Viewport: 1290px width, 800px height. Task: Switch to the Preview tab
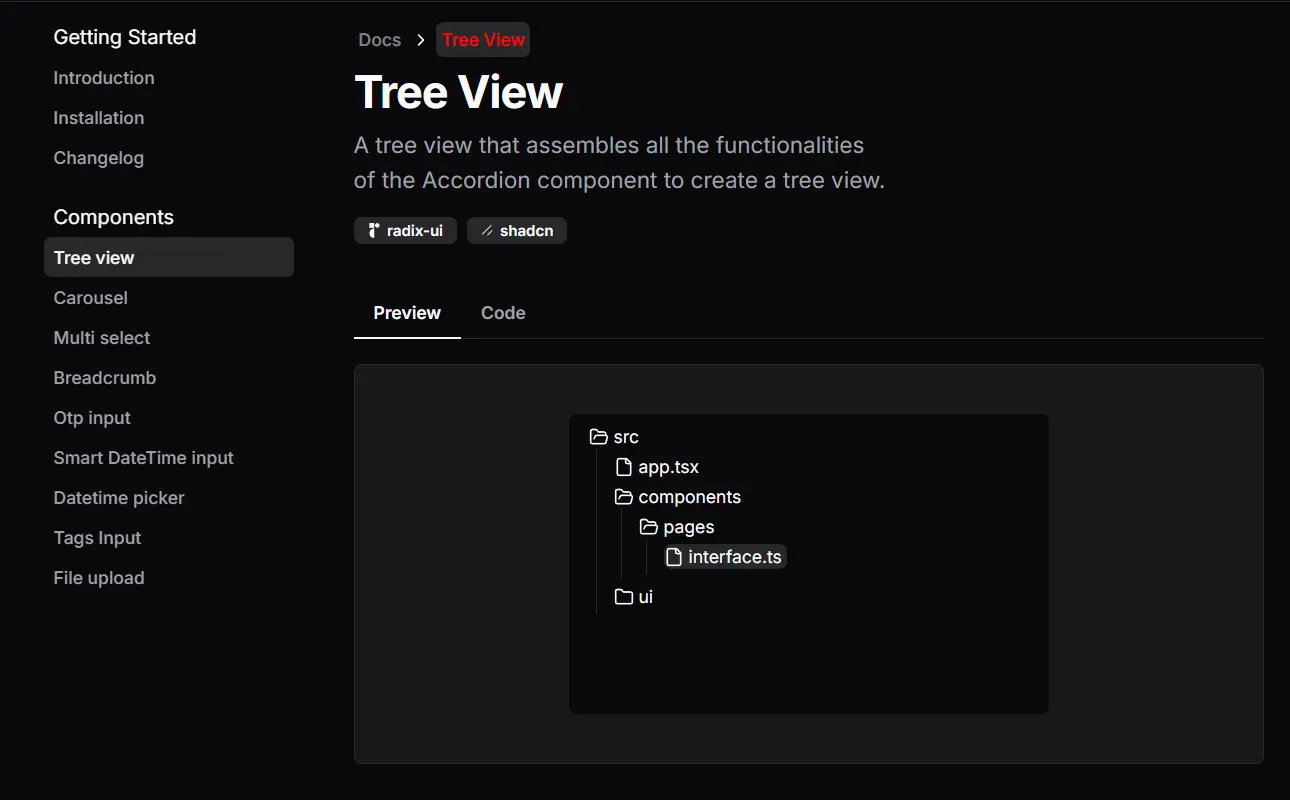407,312
